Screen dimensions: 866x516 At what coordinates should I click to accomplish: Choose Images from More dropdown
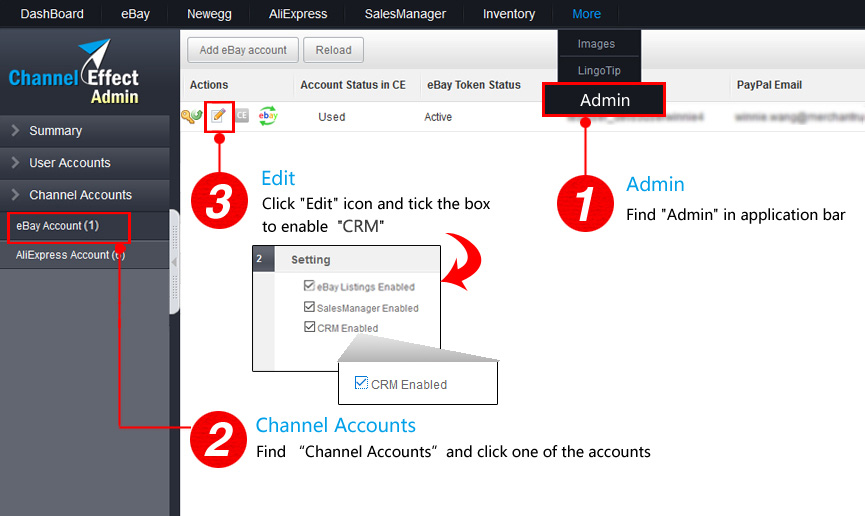tap(596, 44)
